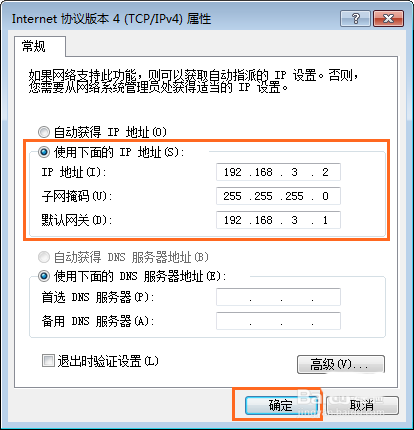Screen dimensions: 414x430
Task: Click second octet 168 of 默认网关 field
Action: coord(263,220)
